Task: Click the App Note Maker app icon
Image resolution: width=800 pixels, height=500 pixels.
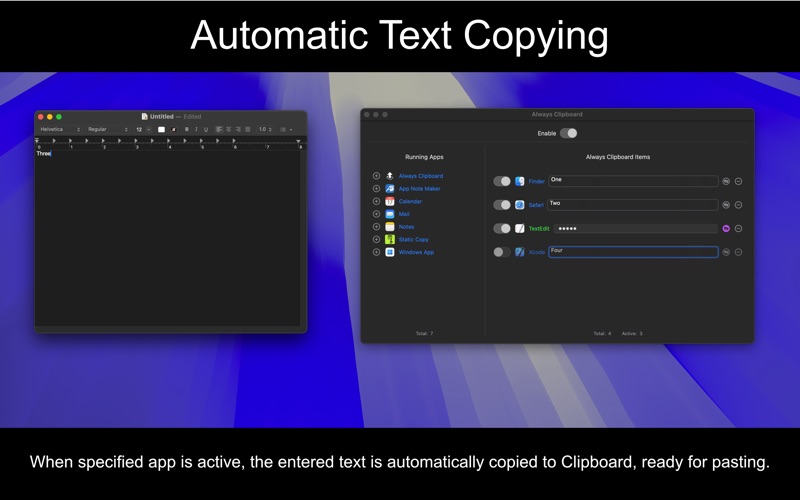Action: 390,188
